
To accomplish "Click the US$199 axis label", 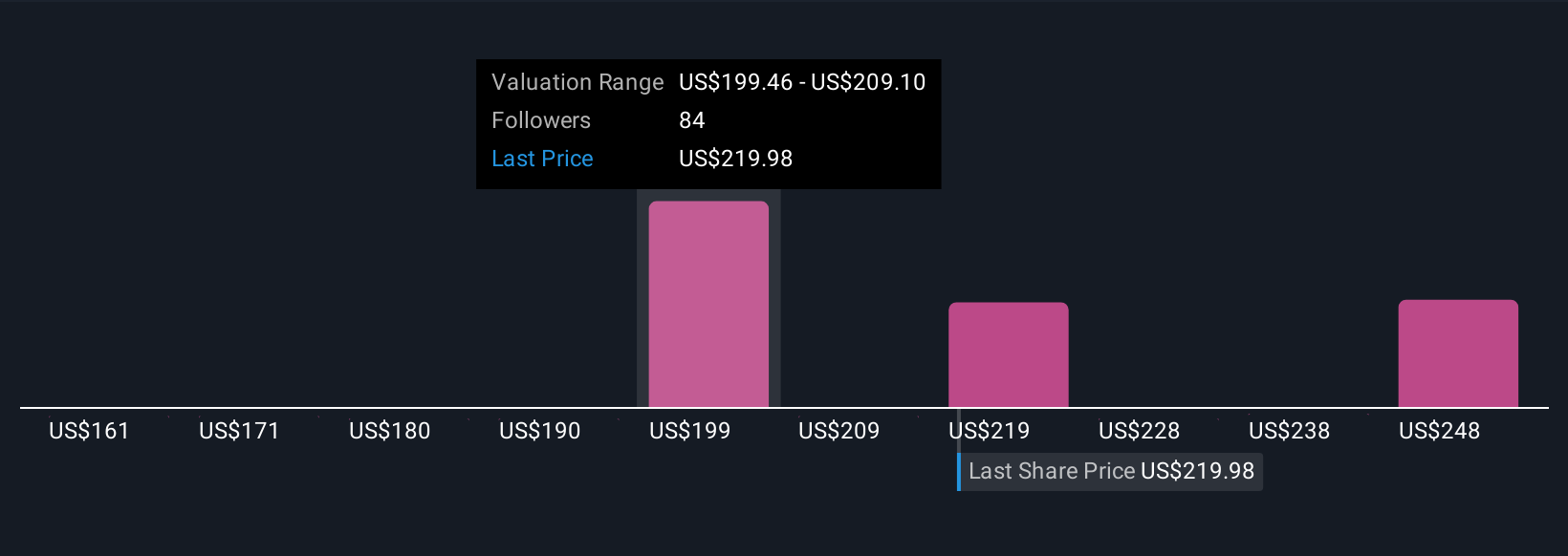I will pyautogui.click(x=689, y=431).
